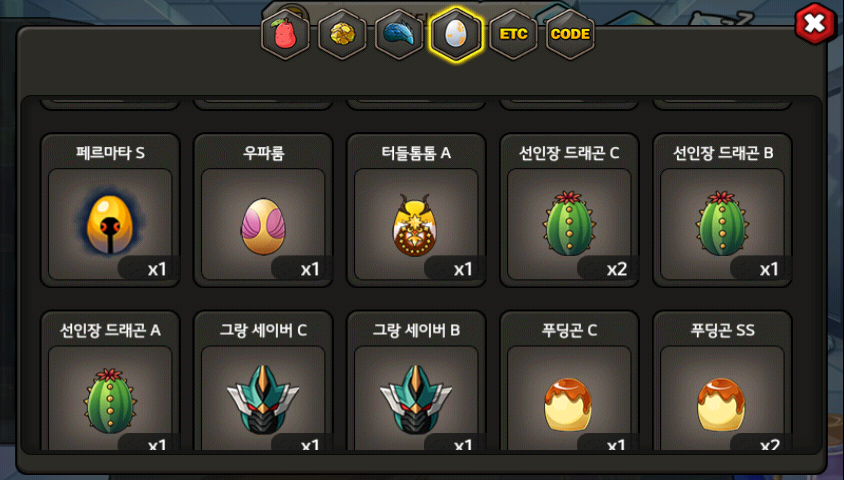Select the 선인장 드래곤 C cactus egg

569,223
